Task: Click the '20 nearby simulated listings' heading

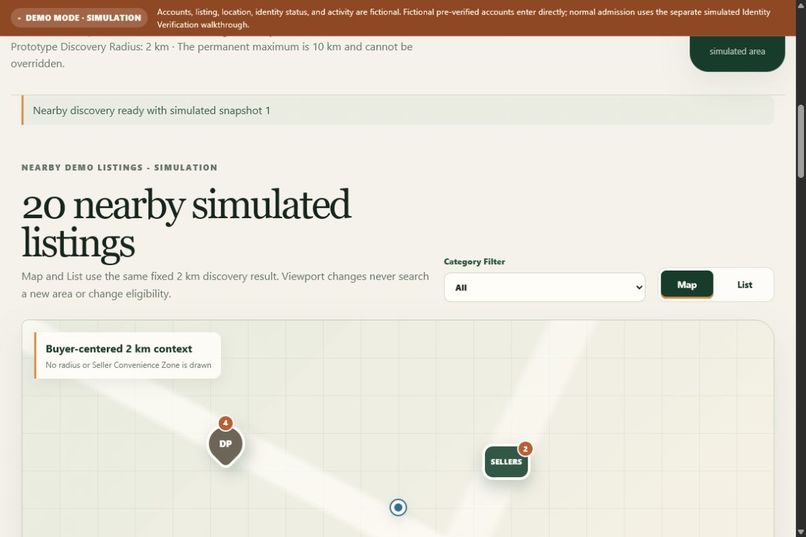Action: pyautogui.click(x=186, y=223)
